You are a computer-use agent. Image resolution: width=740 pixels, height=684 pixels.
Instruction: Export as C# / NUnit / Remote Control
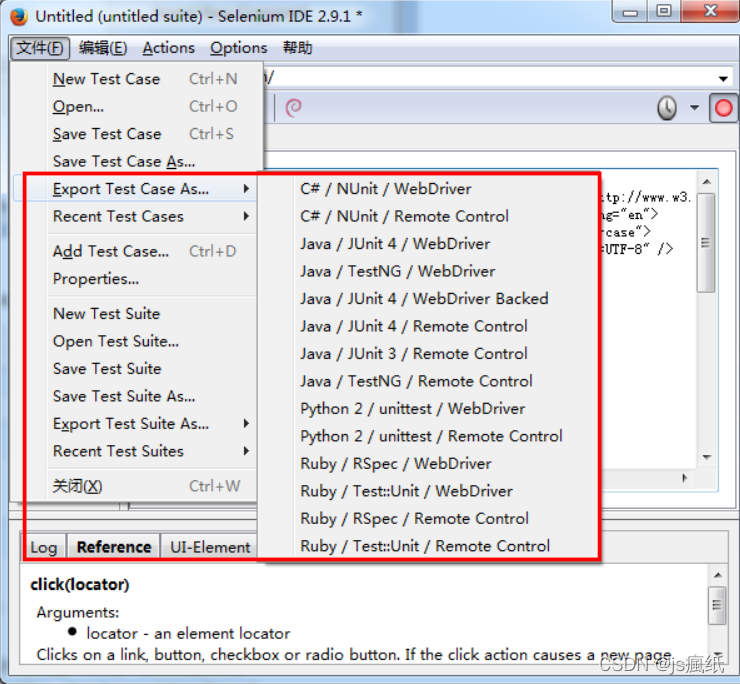429,216
